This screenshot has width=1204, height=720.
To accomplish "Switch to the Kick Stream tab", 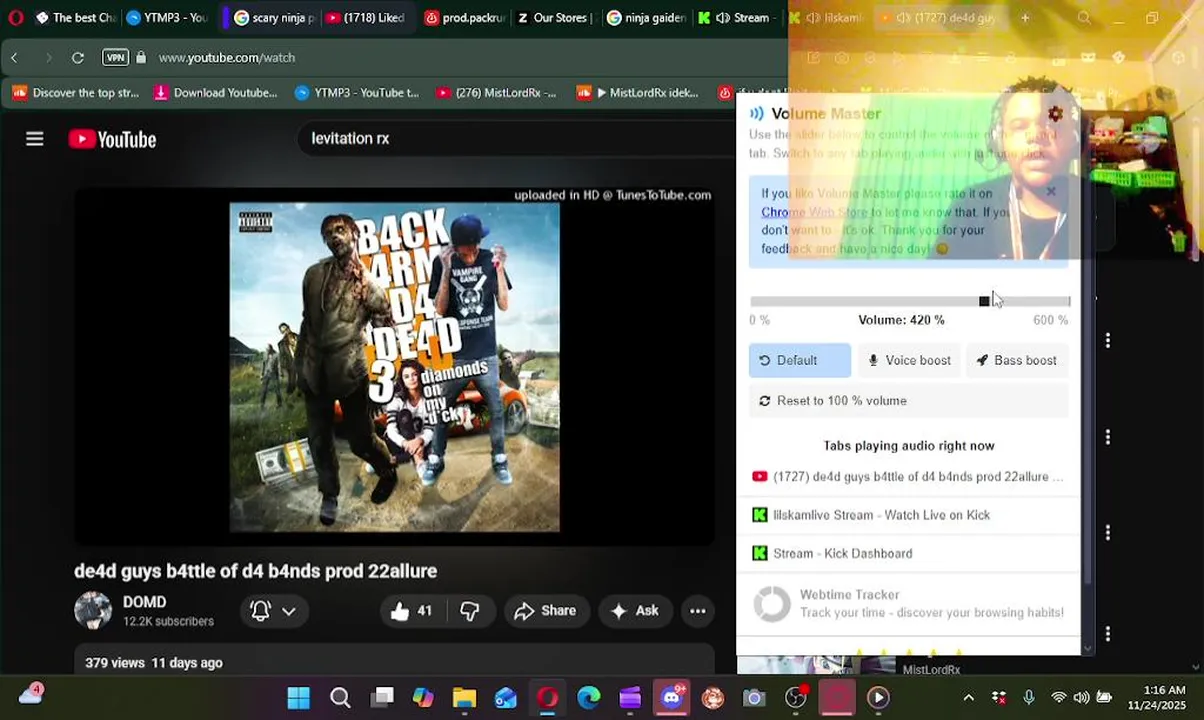I will 735,18.
